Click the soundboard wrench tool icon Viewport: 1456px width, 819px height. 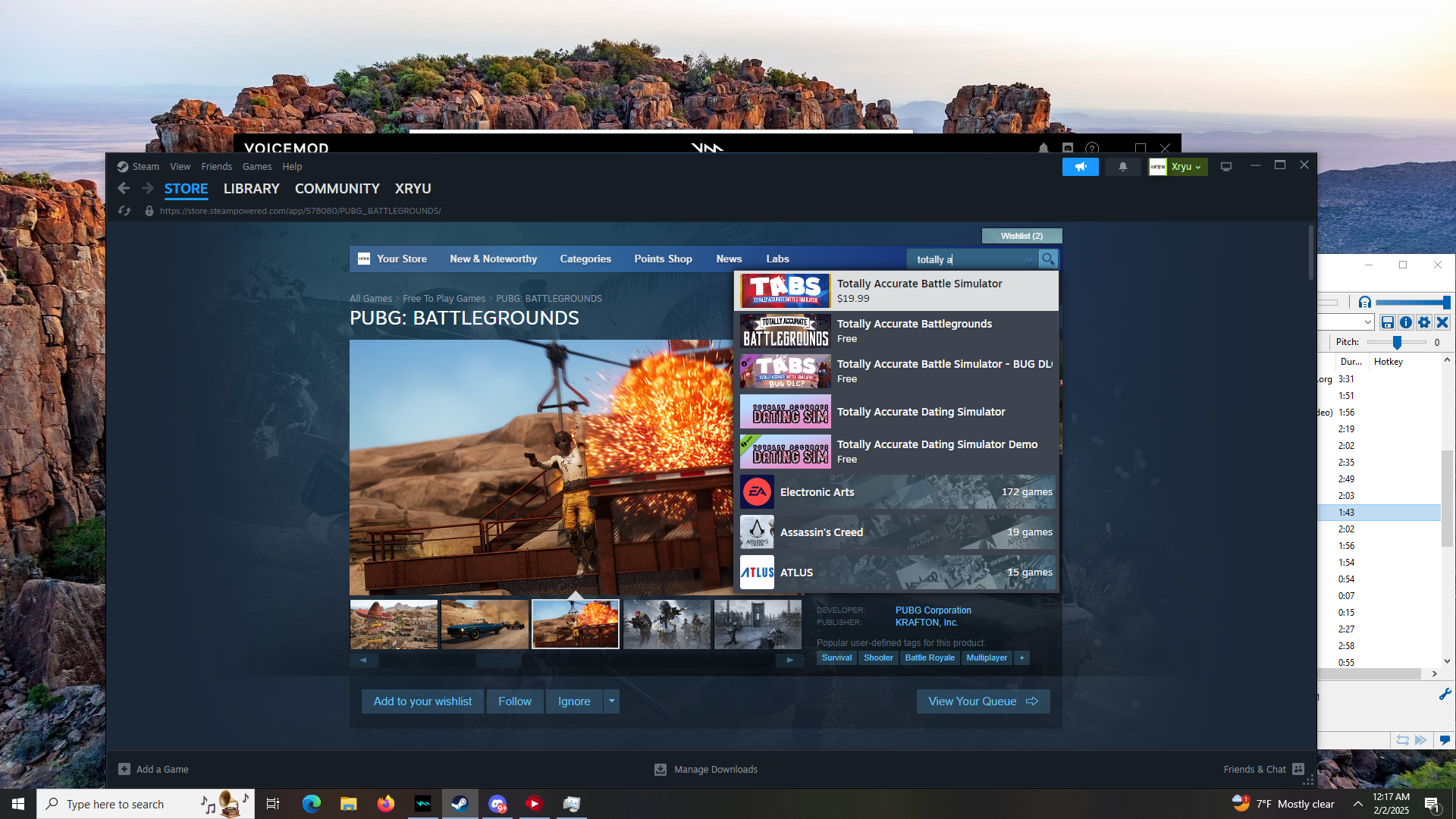[1445, 694]
